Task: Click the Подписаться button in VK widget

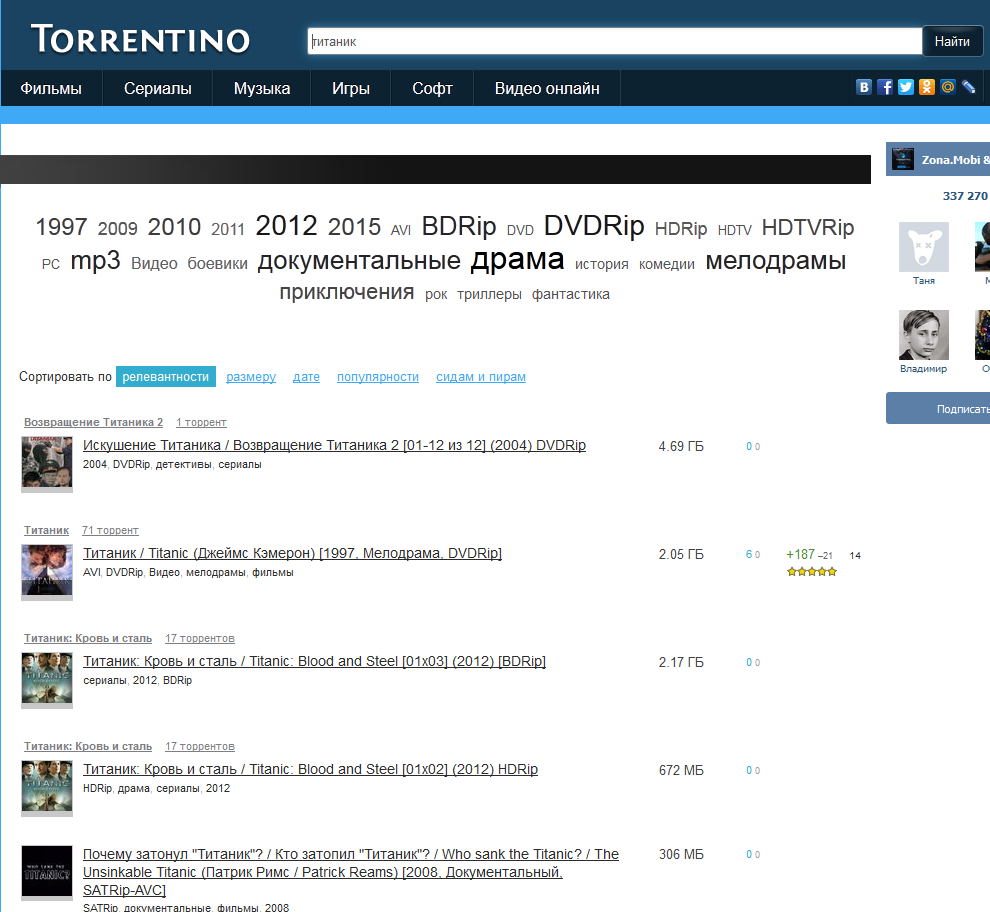Action: point(940,408)
